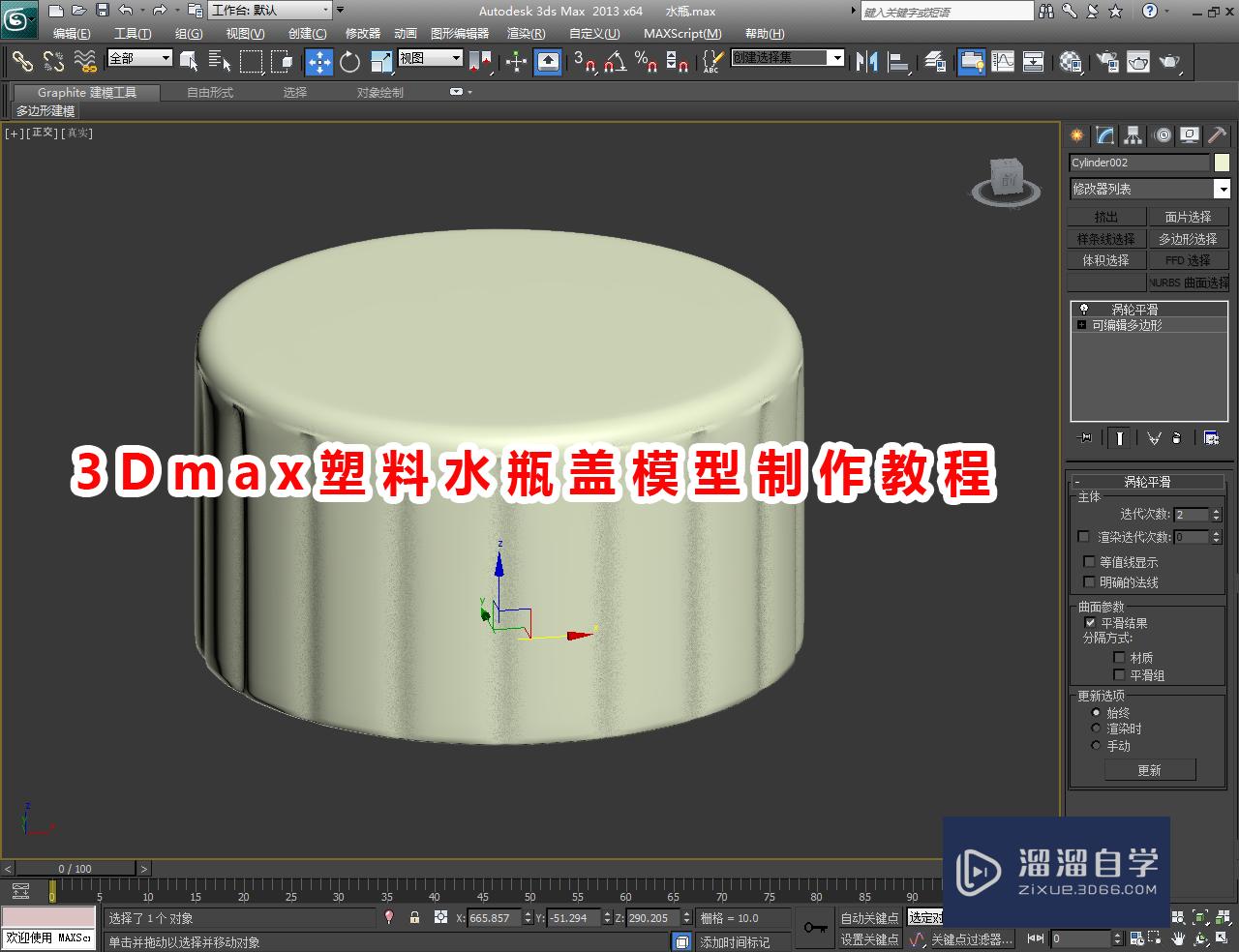Open the 编辑(E) menu
Viewport: 1239px width, 952px height.
pos(72,33)
